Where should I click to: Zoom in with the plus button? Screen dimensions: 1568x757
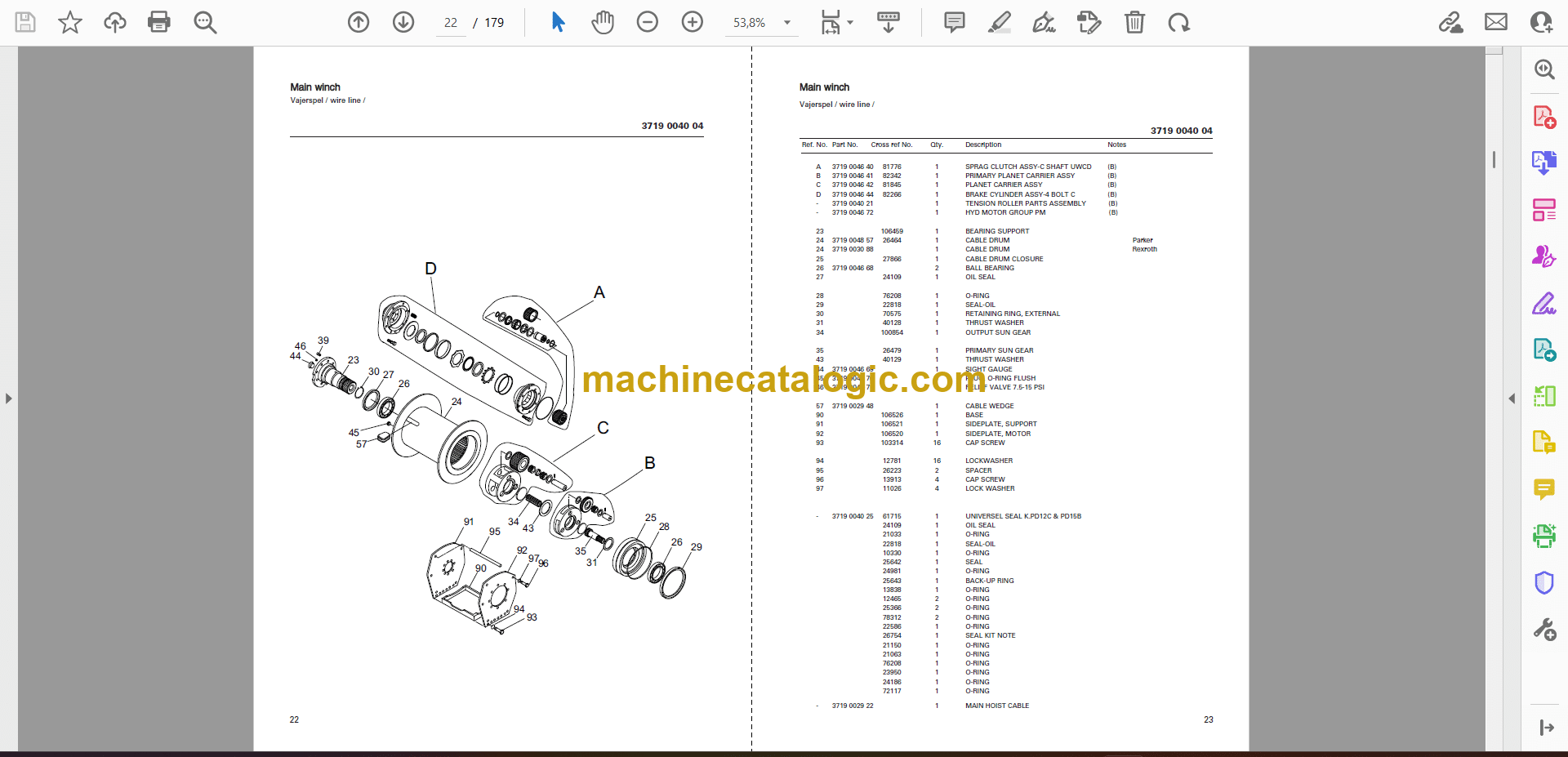coord(693,22)
